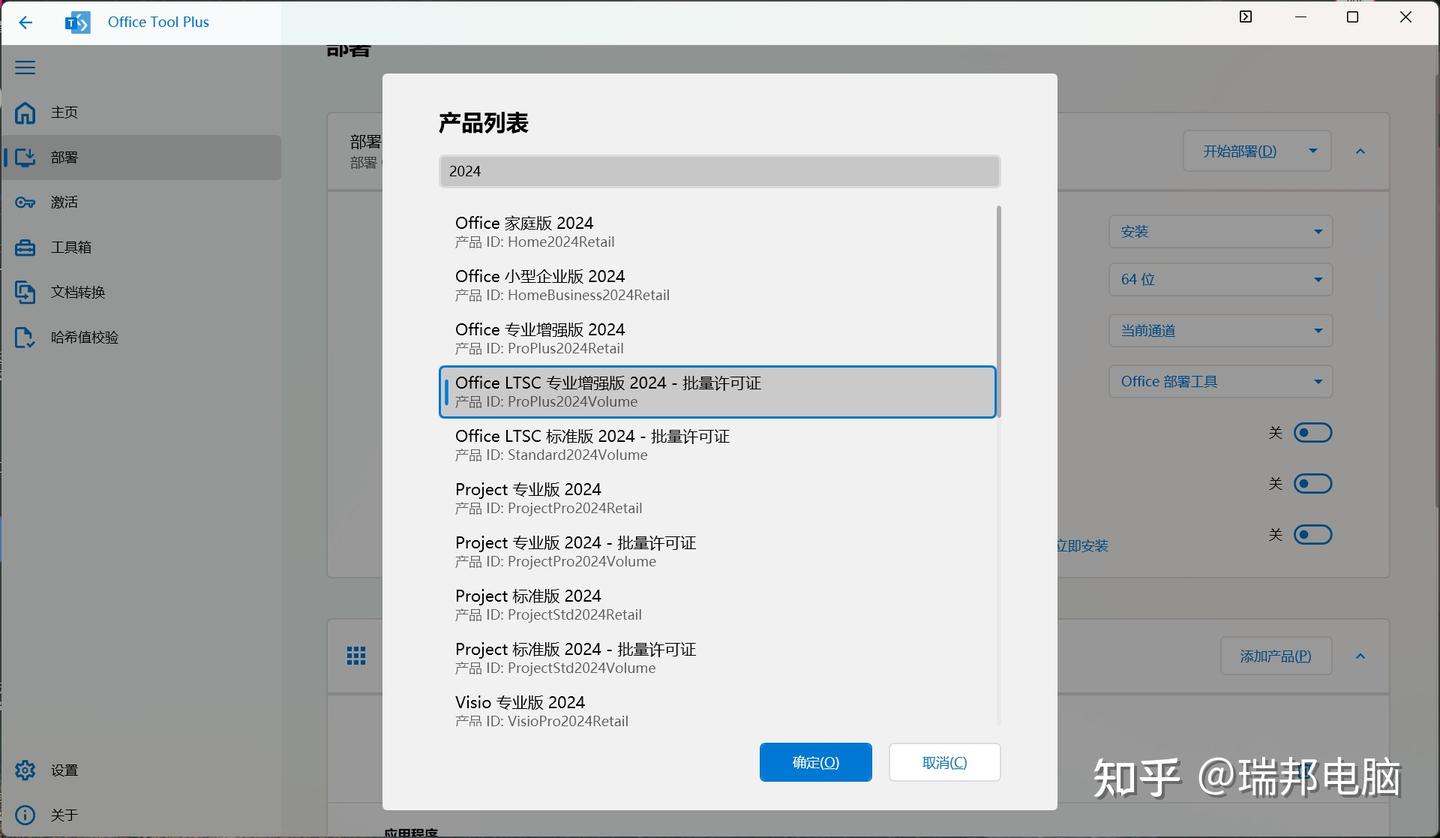Viewport: 1440px width, 838px height.
Task: Select Project 专业版 2024 - 批量许可证
Action: pyautogui.click(x=718, y=551)
